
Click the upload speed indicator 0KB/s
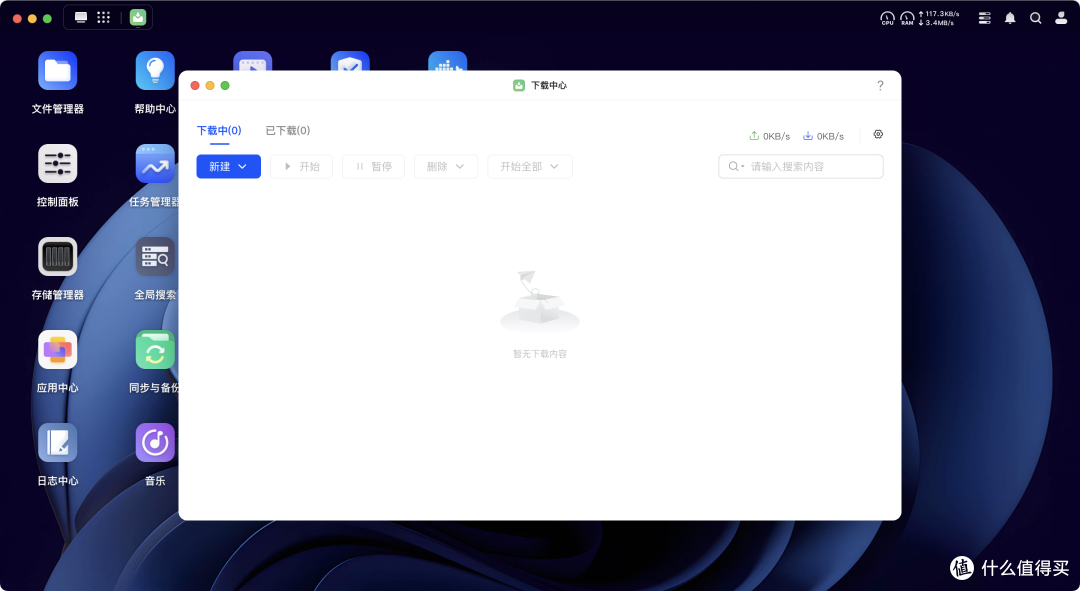point(769,136)
